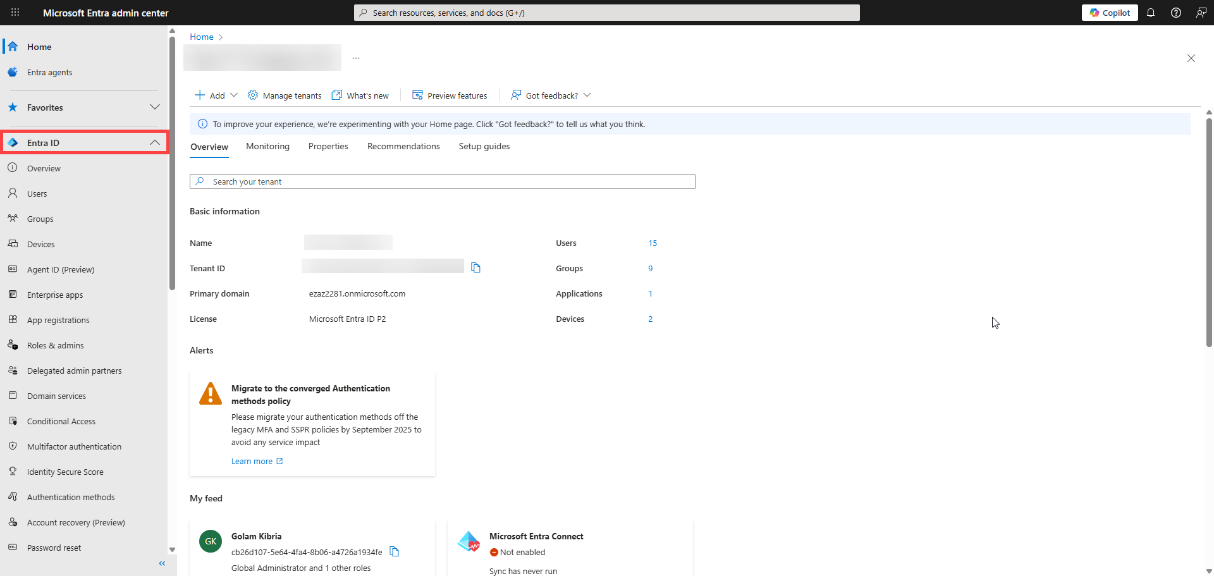
Task: Click the App registrations icon
Action: [x=13, y=320]
